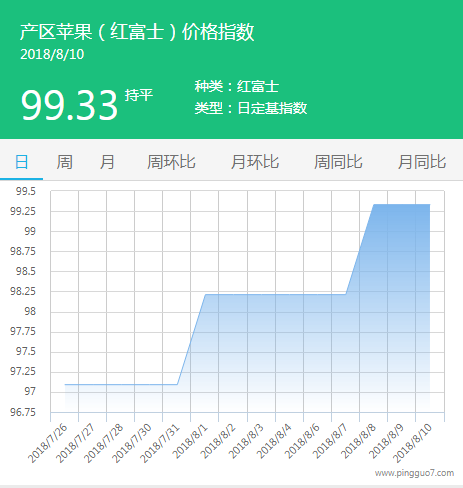This screenshot has width=463, height=488.
Task: Click the 种类：红富士 variety label
Action: [x=237, y=87]
